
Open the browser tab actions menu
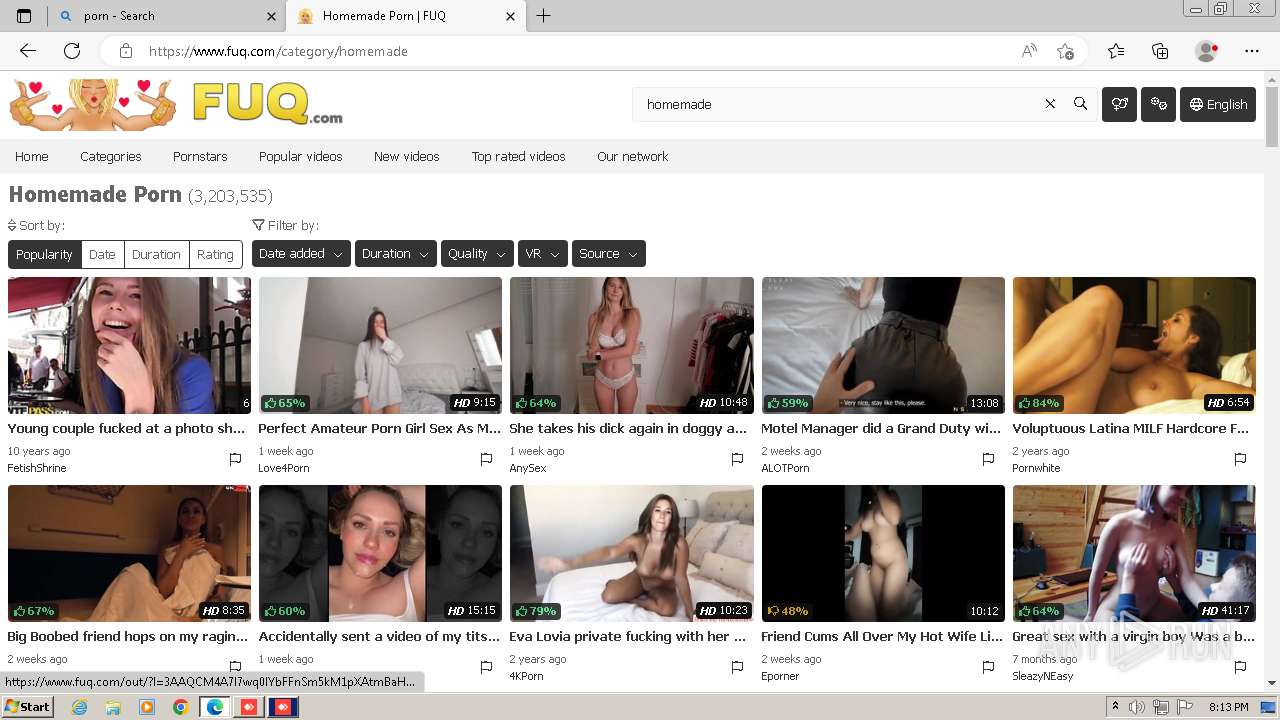click(x=24, y=16)
